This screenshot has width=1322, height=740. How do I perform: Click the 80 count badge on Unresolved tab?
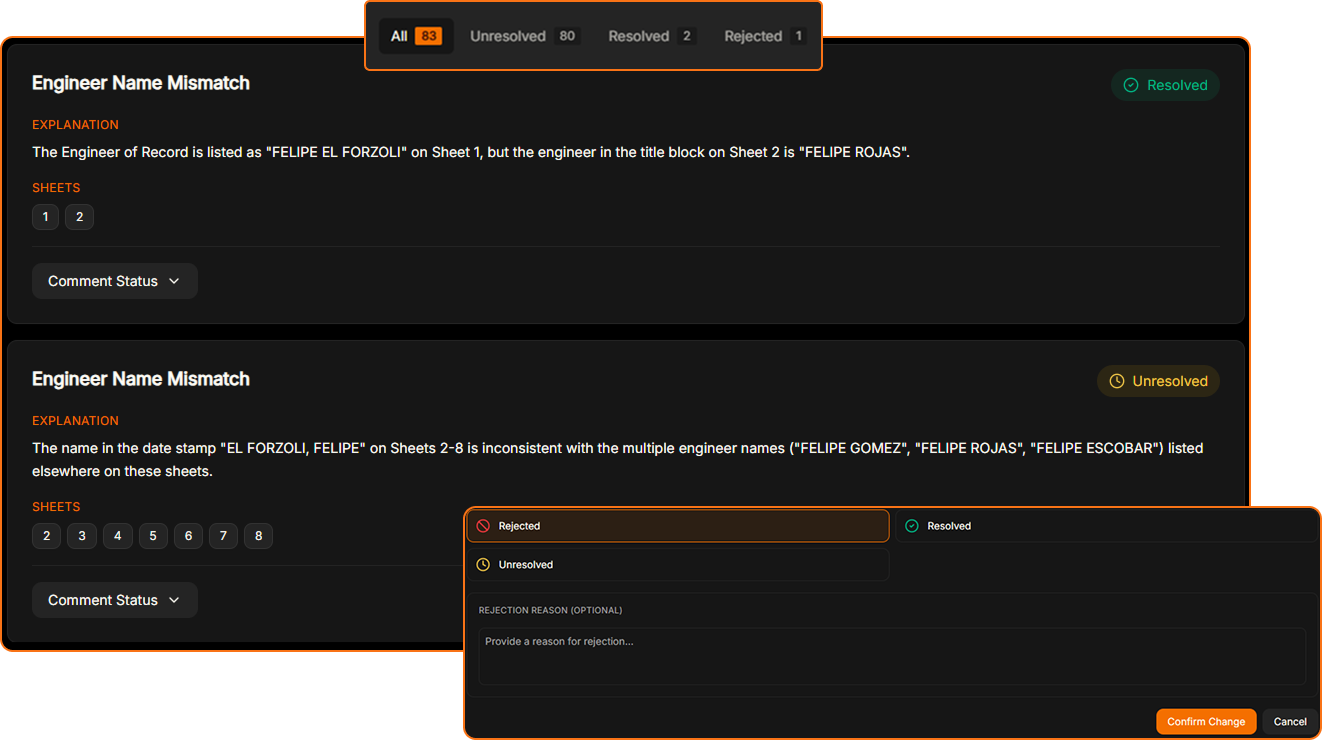567,36
